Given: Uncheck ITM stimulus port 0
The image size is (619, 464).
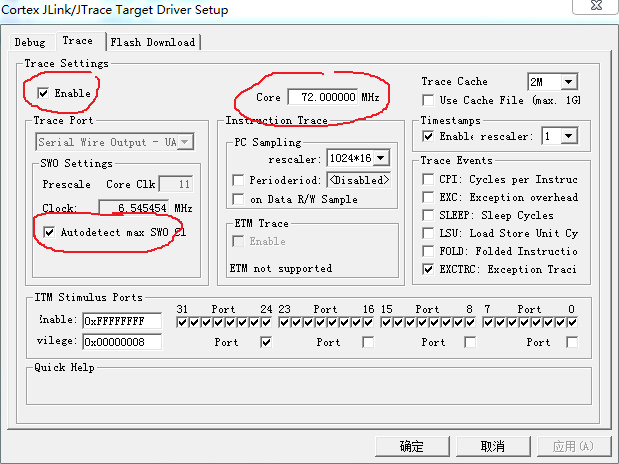Looking at the screenshot, I should [x=572, y=323].
